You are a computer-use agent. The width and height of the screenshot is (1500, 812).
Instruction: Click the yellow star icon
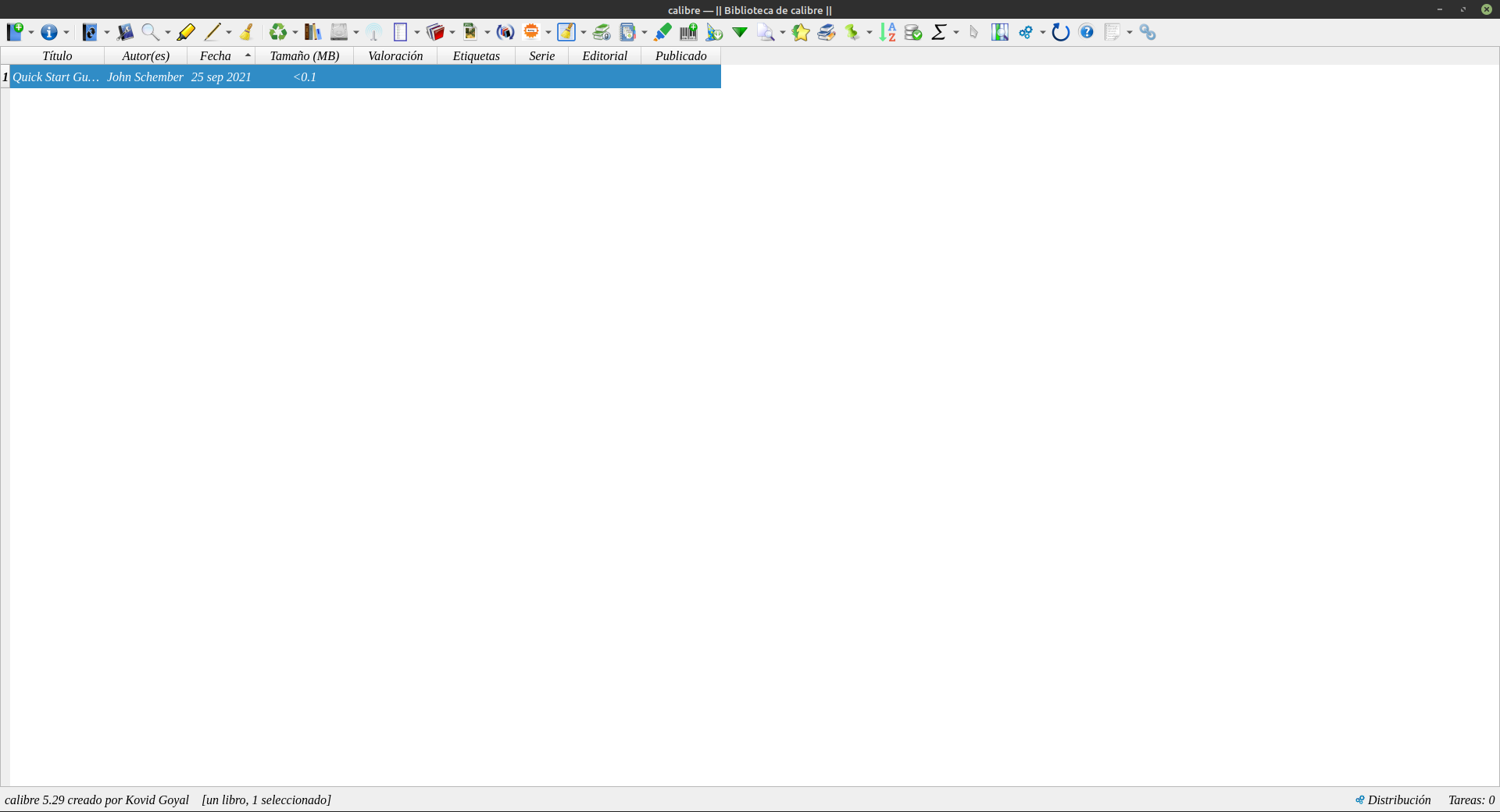click(801, 32)
